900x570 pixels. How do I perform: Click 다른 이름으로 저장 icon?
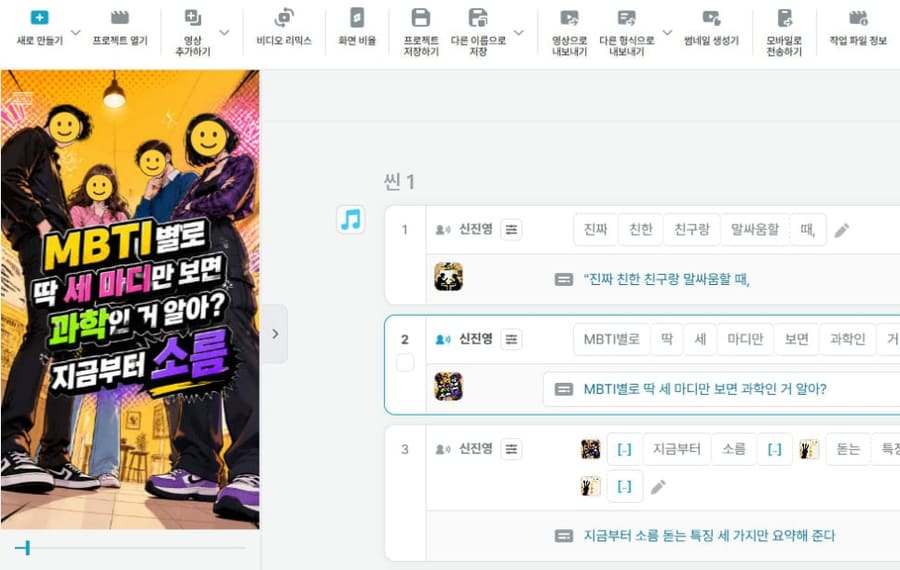tap(478, 18)
